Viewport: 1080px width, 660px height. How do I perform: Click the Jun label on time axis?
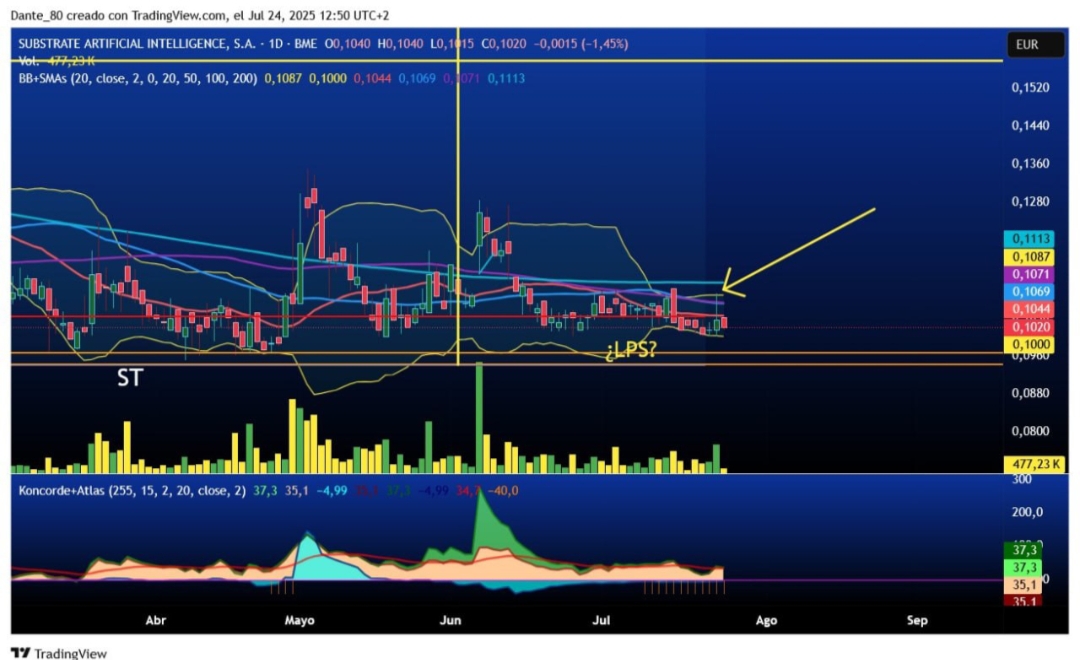450,620
